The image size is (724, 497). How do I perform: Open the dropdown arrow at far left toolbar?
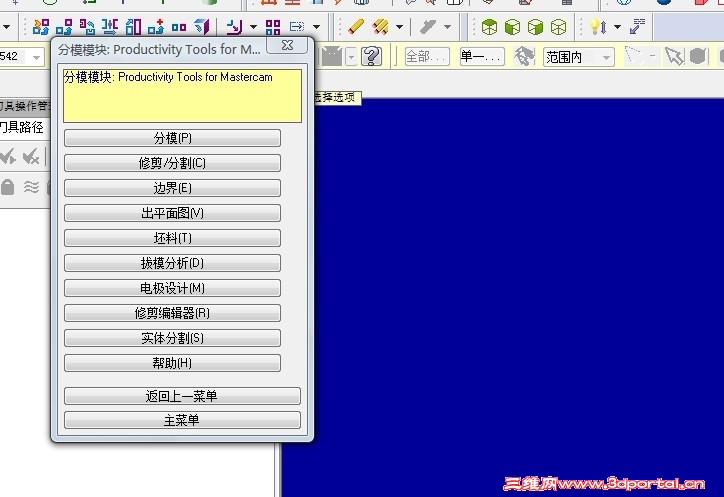pos(6,27)
